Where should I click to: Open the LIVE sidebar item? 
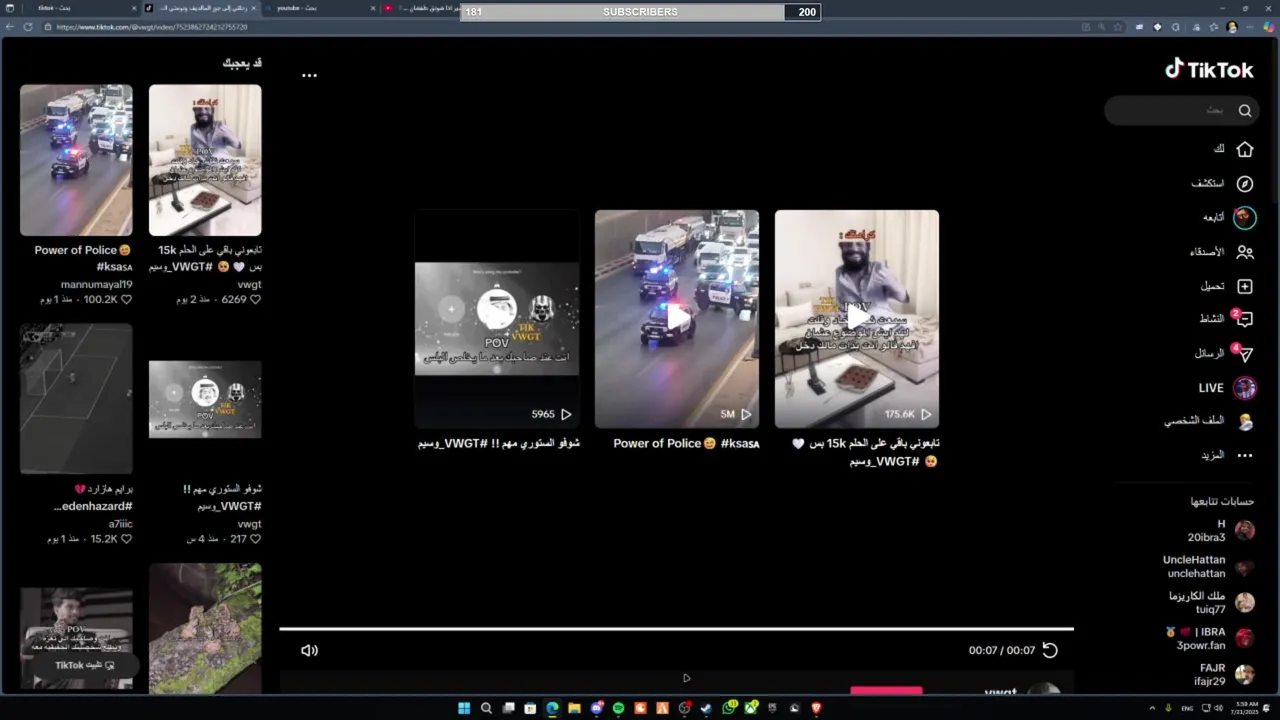point(1228,388)
